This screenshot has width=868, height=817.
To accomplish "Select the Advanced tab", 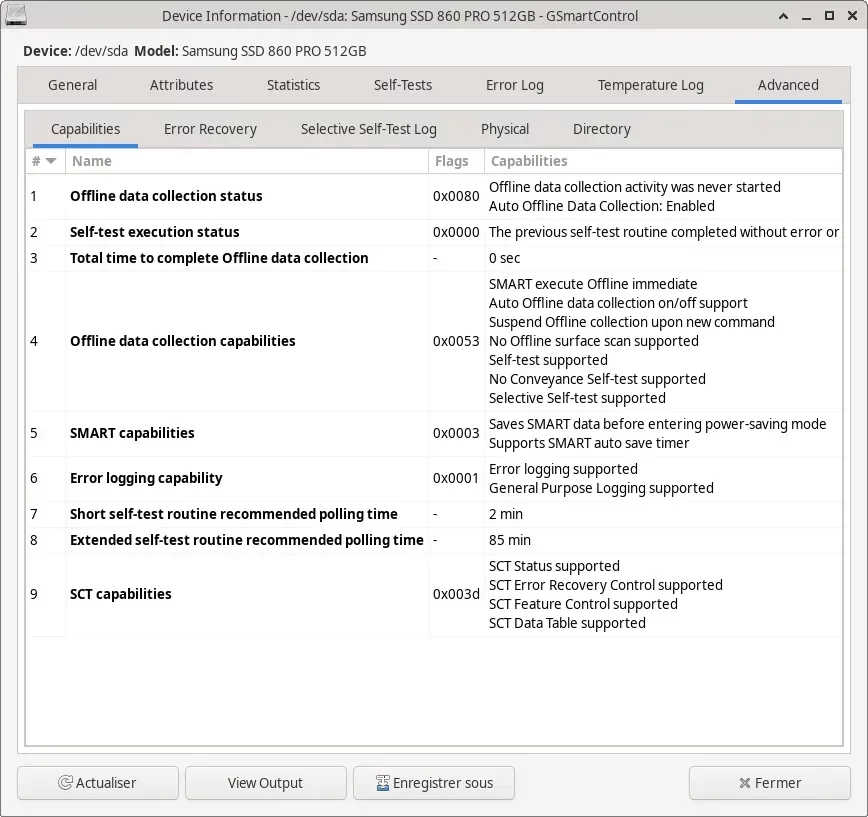I will coord(788,85).
